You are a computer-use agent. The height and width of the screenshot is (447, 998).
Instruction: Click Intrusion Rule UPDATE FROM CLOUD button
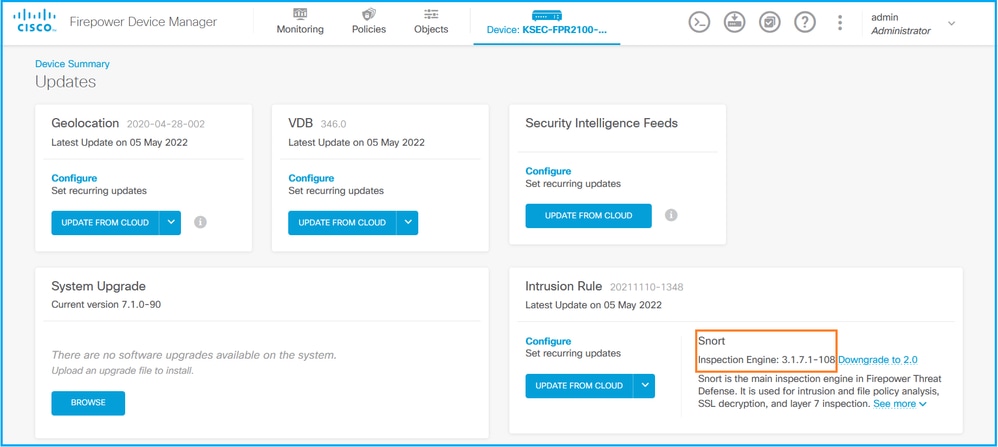coord(579,385)
